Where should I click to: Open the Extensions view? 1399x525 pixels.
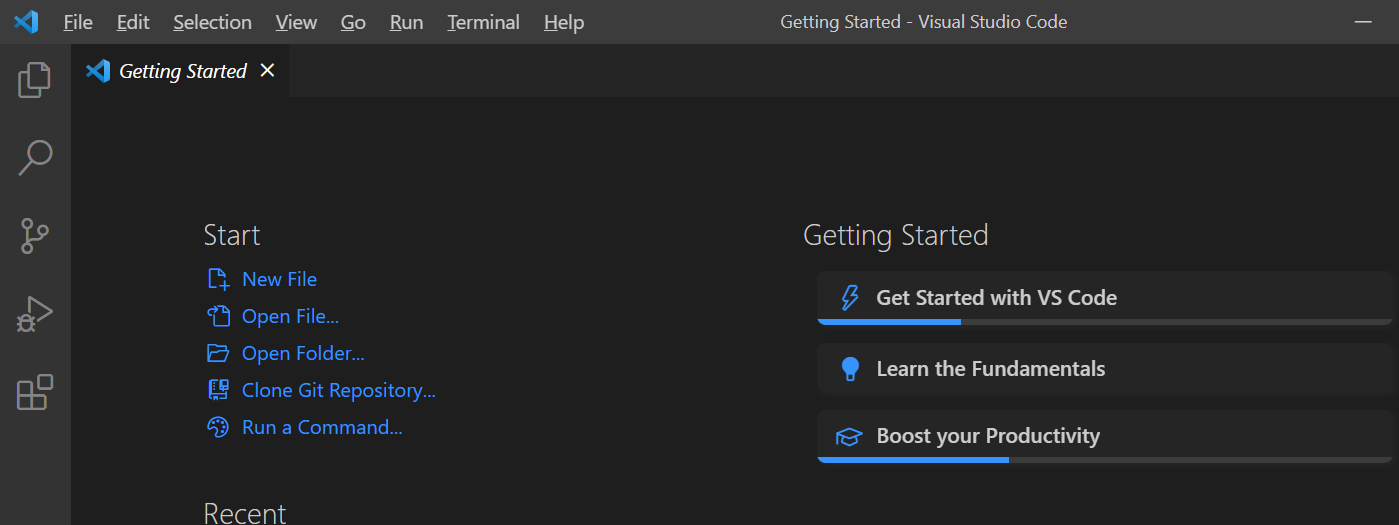click(x=35, y=393)
